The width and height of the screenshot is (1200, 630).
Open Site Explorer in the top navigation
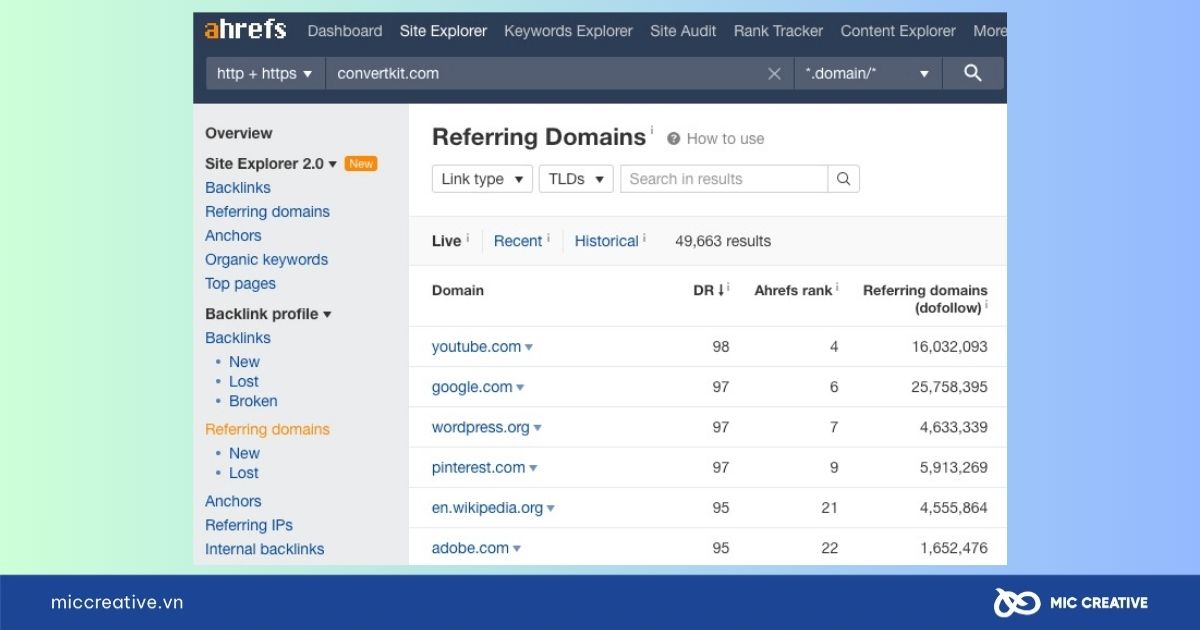coord(443,31)
